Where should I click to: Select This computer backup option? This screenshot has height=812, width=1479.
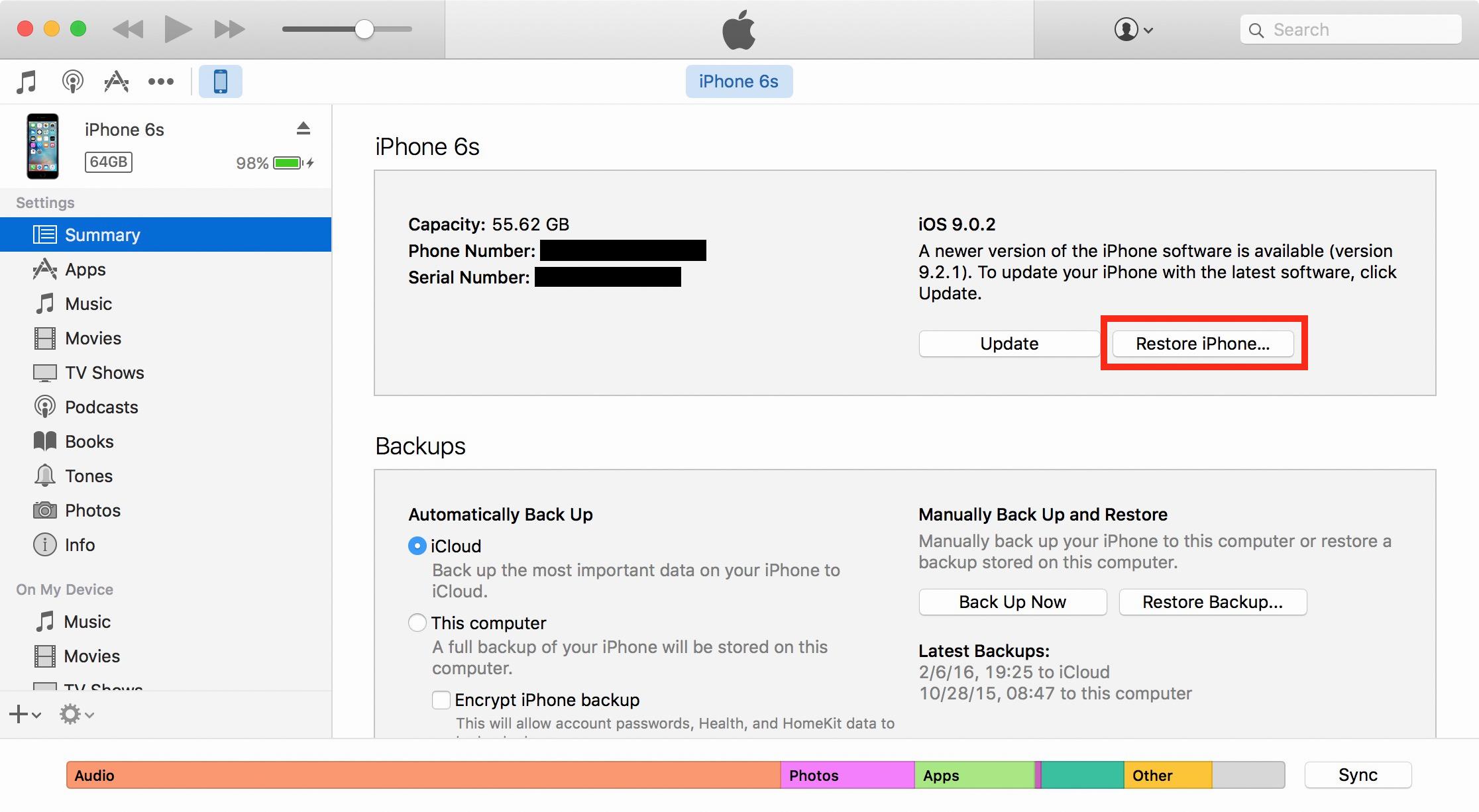click(x=416, y=622)
